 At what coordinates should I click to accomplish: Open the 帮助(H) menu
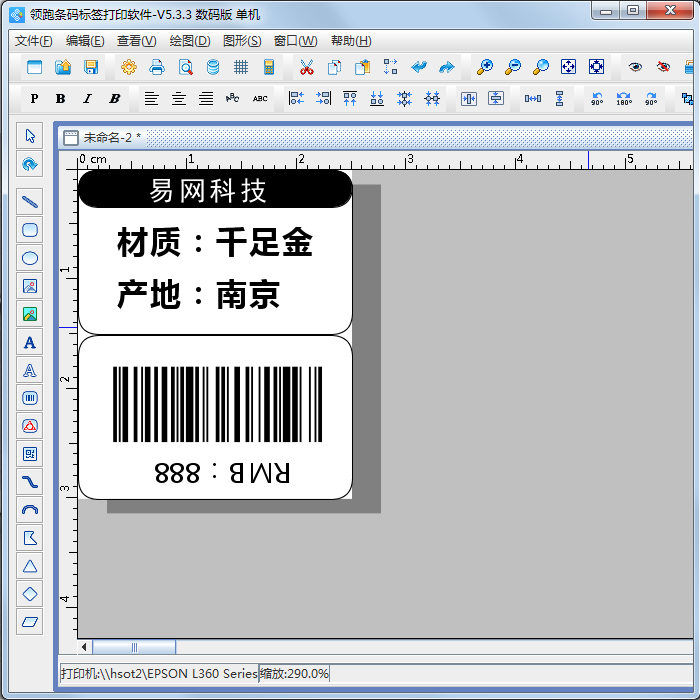click(351, 41)
